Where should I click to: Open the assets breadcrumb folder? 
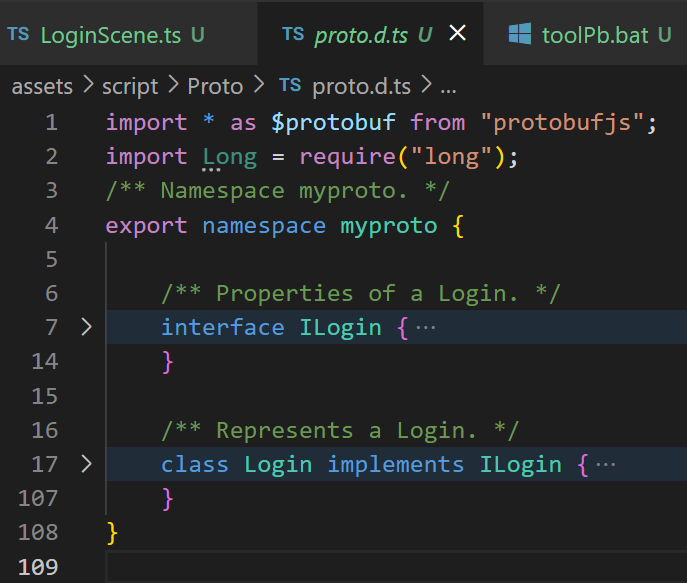point(42,86)
